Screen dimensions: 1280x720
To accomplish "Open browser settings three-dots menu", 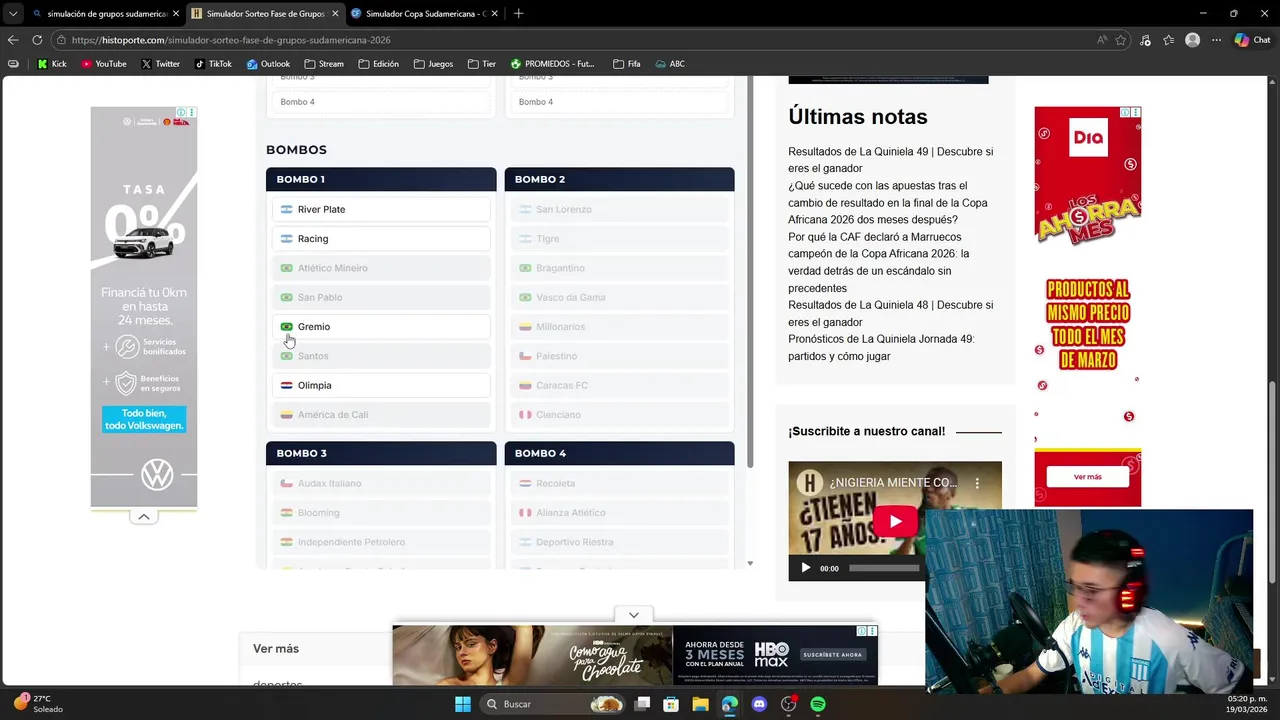I will (1216, 40).
